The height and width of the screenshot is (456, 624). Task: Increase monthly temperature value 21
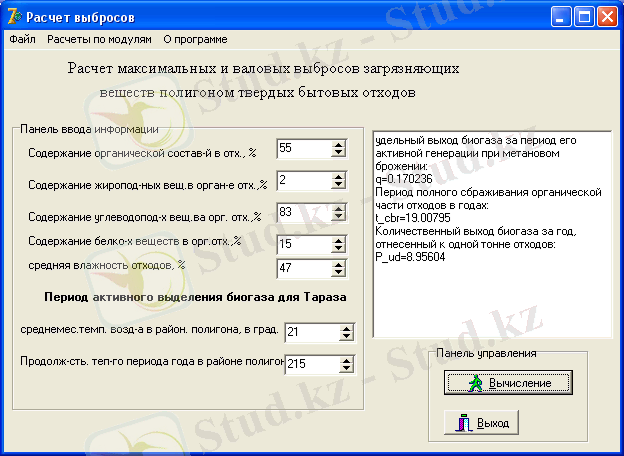[347, 329]
